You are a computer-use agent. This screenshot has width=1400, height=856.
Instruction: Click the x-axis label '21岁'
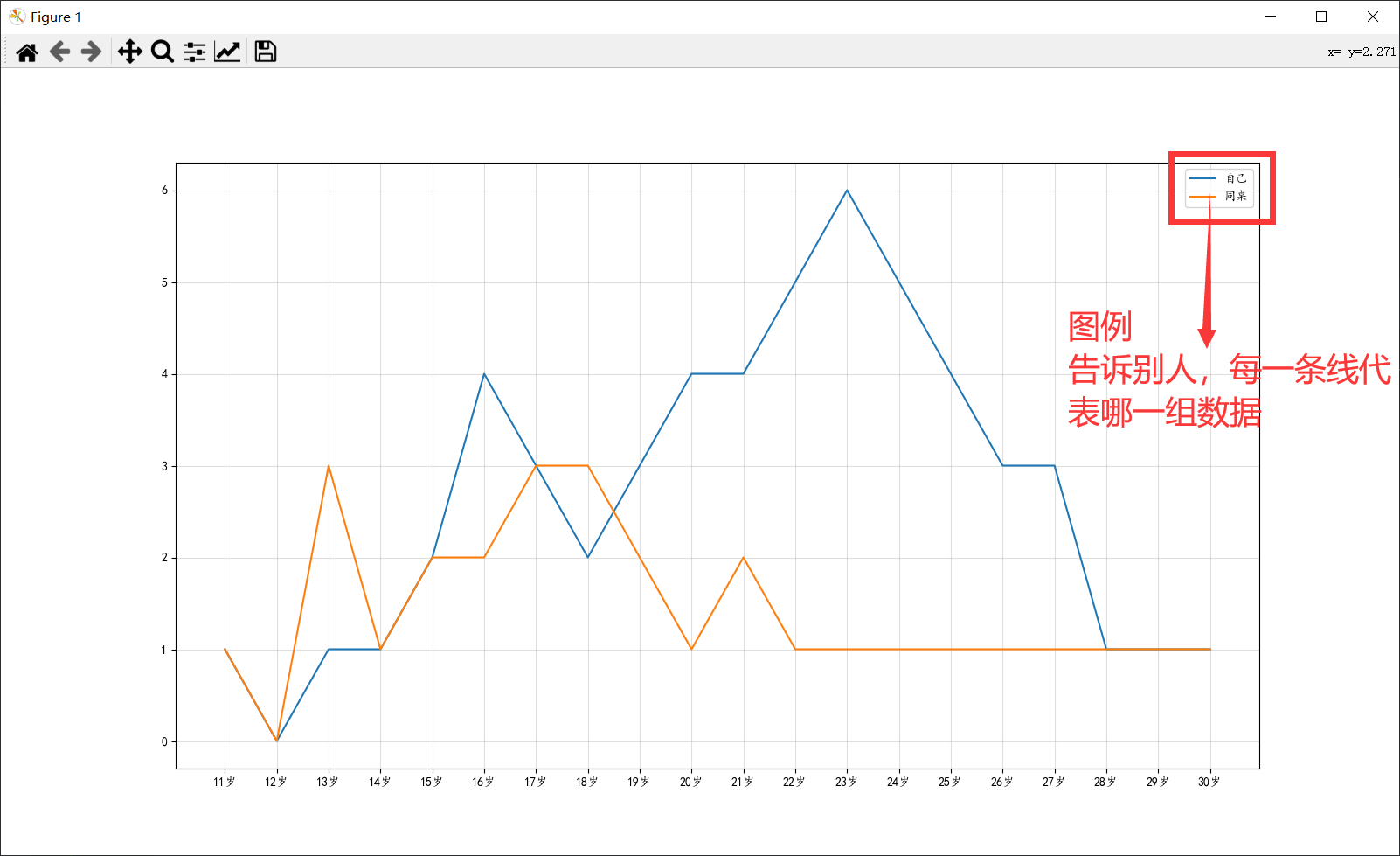[x=743, y=782]
